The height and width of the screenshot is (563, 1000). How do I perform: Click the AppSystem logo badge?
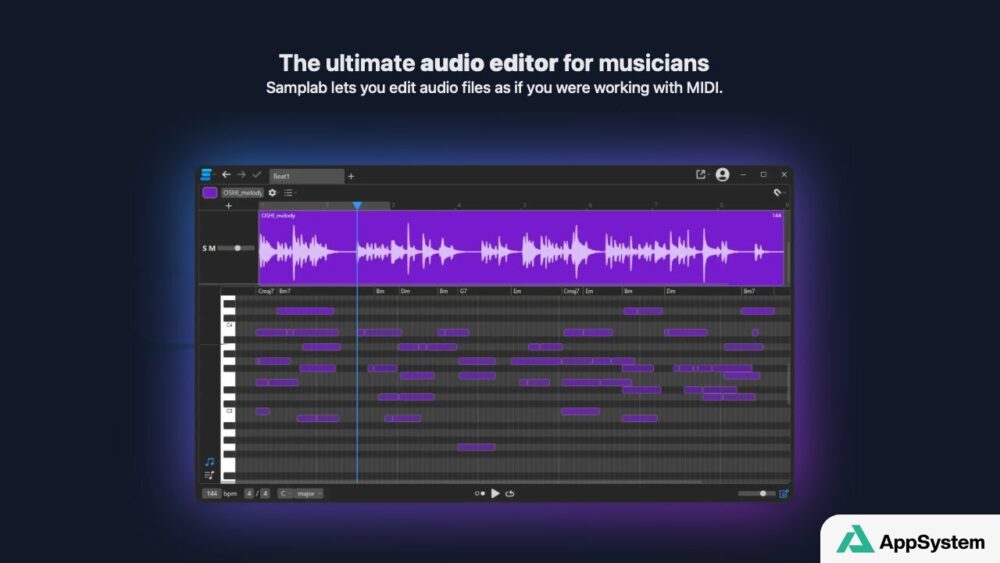911,541
